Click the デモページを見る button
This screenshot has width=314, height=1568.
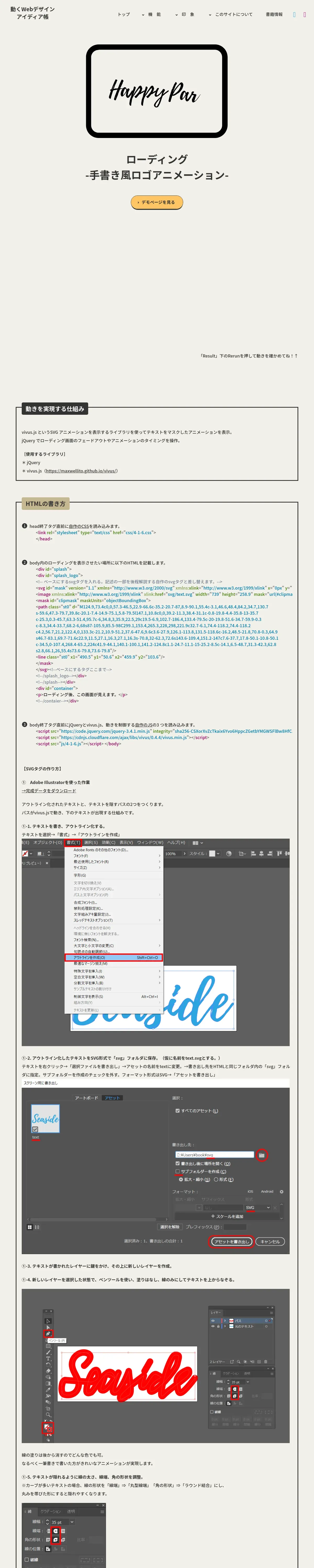click(x=157, y=202)
